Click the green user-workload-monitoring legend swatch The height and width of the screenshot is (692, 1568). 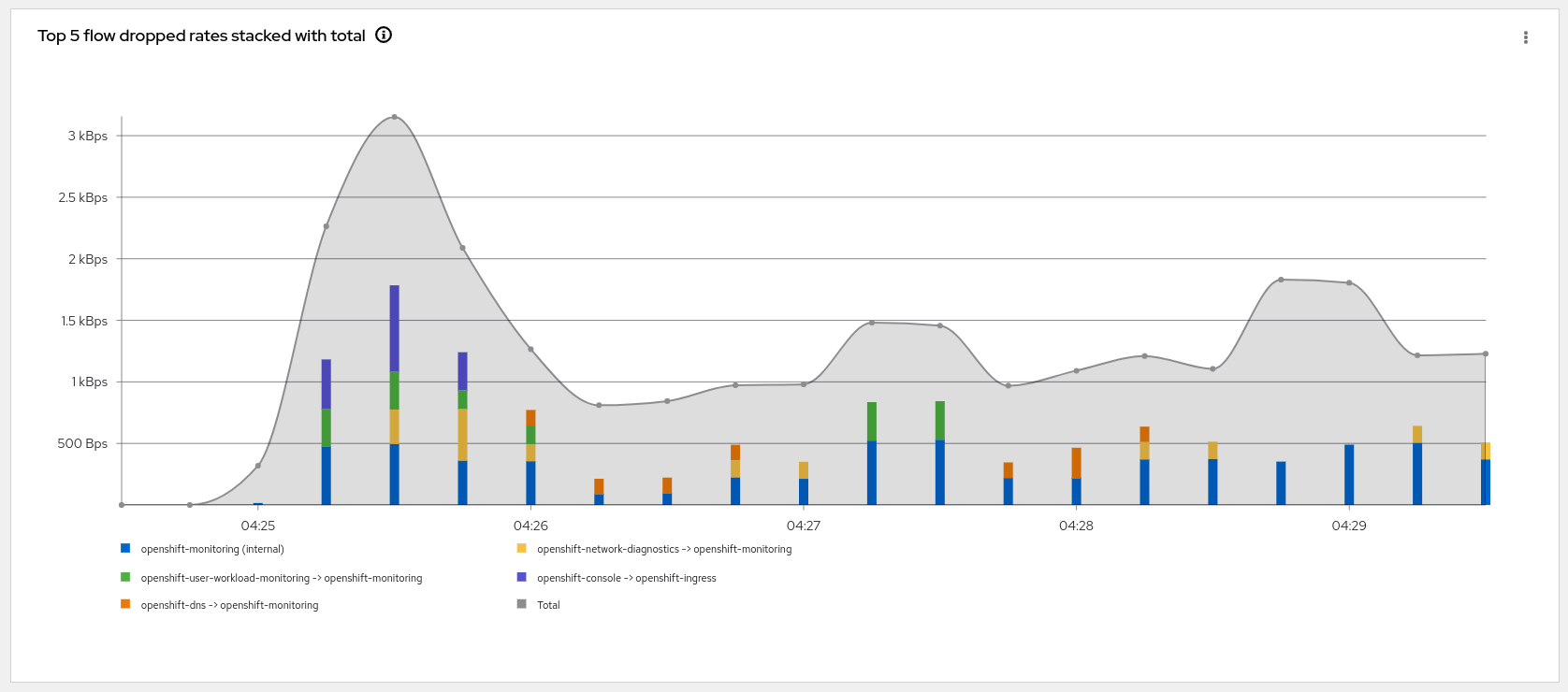tap(125, 577)
